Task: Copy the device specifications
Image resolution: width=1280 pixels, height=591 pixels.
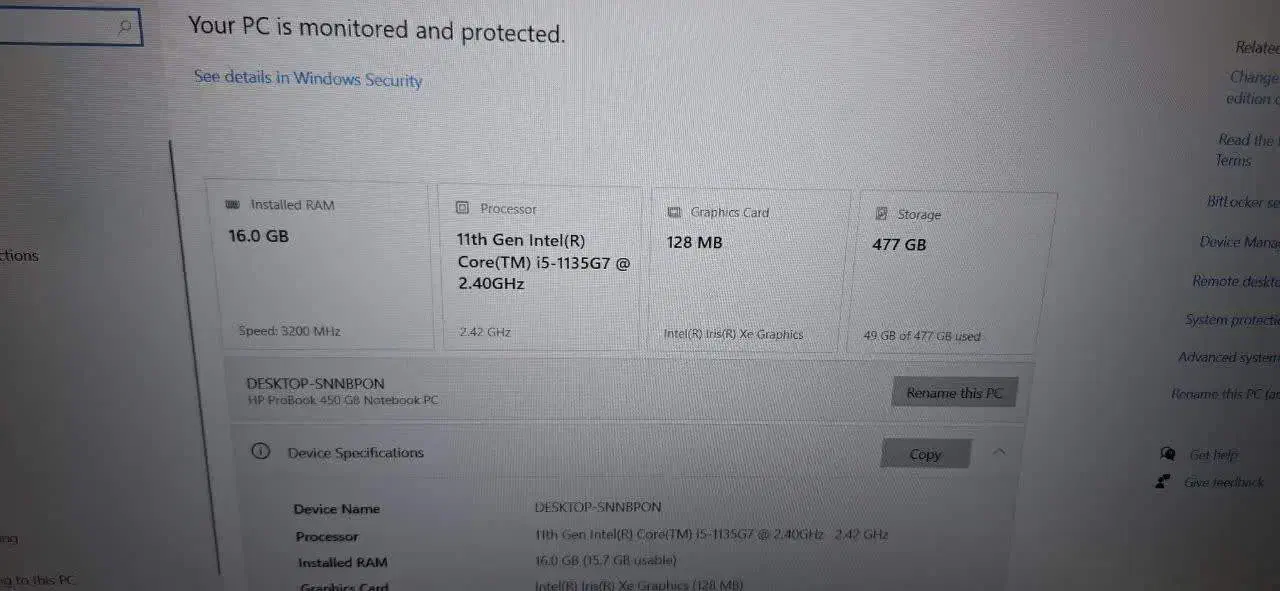Action: coord(925,454)
